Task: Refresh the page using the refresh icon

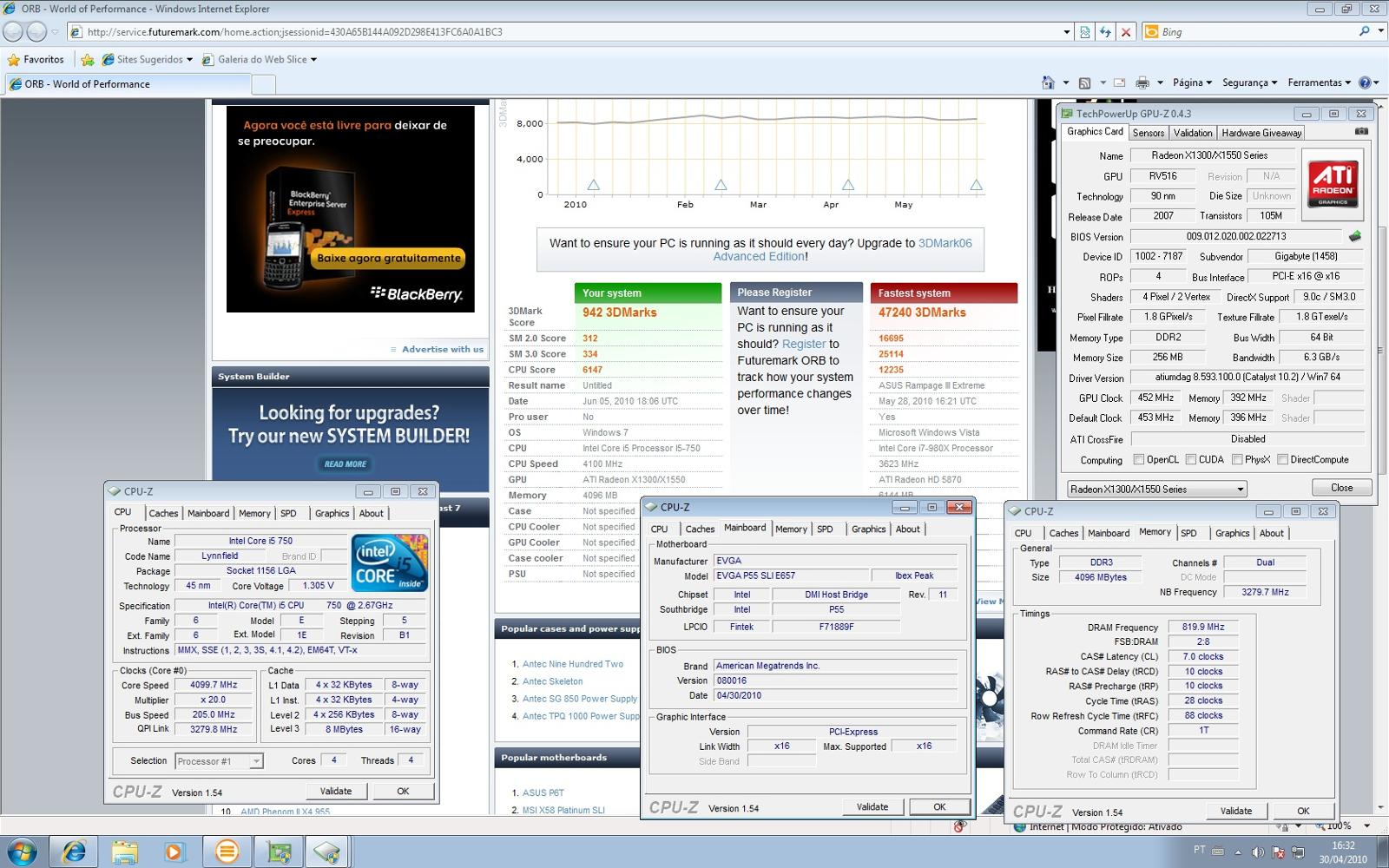Action: coord(1105,32)
